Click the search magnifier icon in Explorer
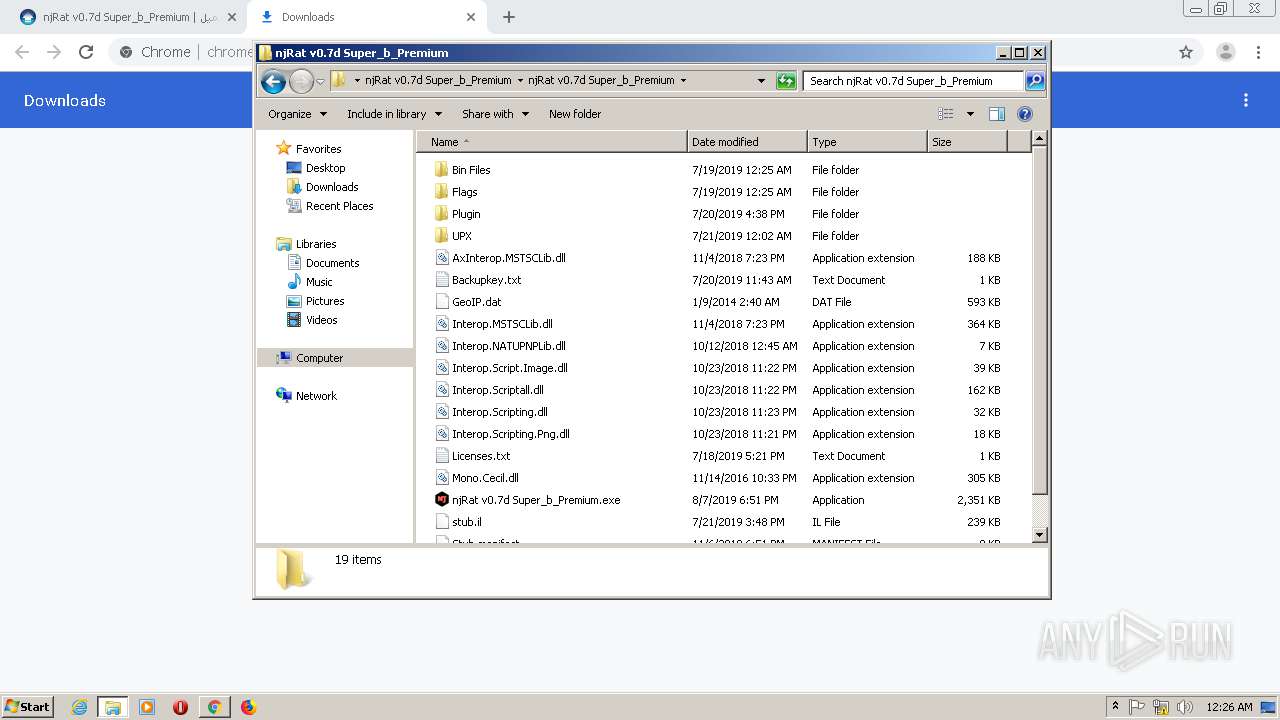This screenshot has width=1280, height=720. pyautogui.click(x=1035, y=81)
